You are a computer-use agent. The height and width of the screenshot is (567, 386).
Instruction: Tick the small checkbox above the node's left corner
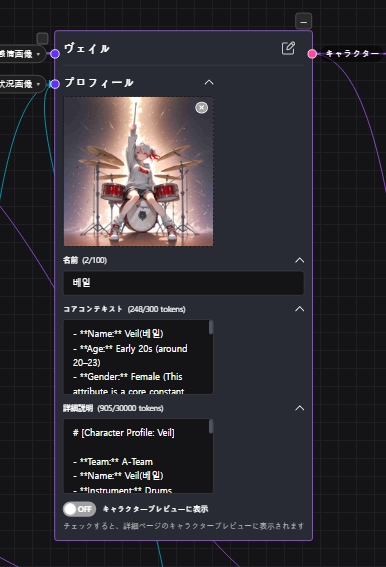point(42,38)
